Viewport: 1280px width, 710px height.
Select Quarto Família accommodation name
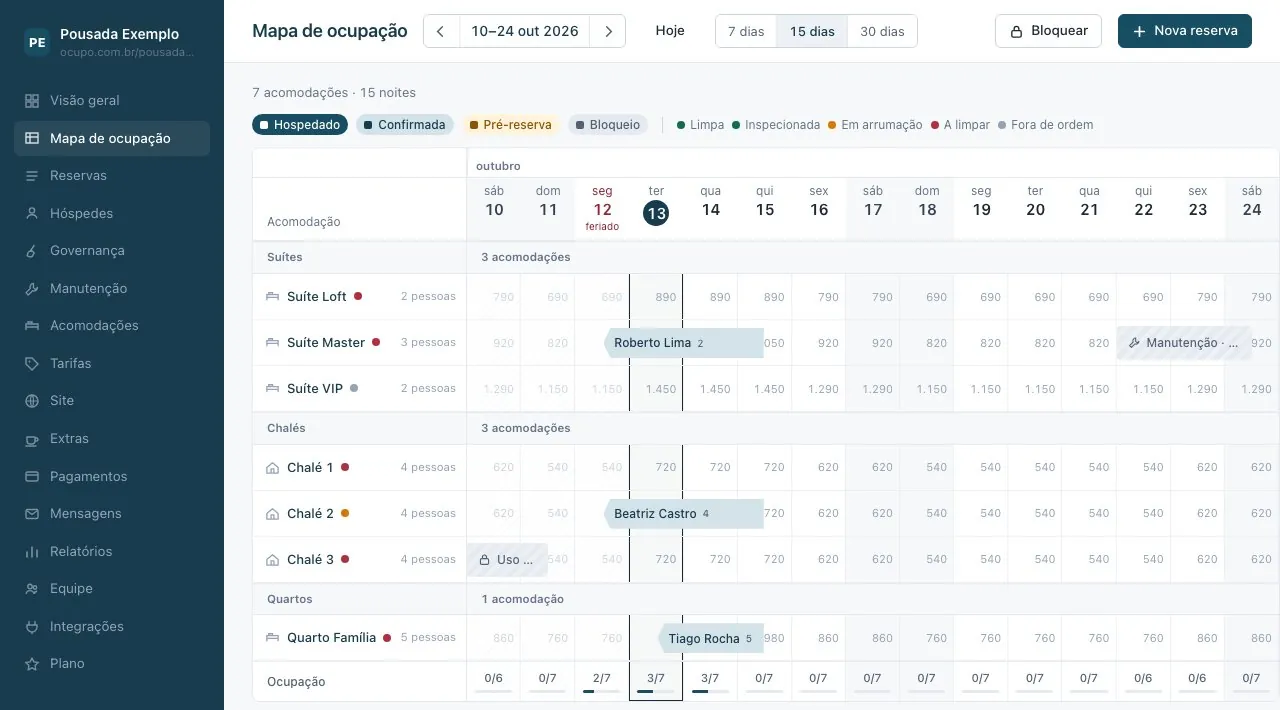tap(332, 638)
